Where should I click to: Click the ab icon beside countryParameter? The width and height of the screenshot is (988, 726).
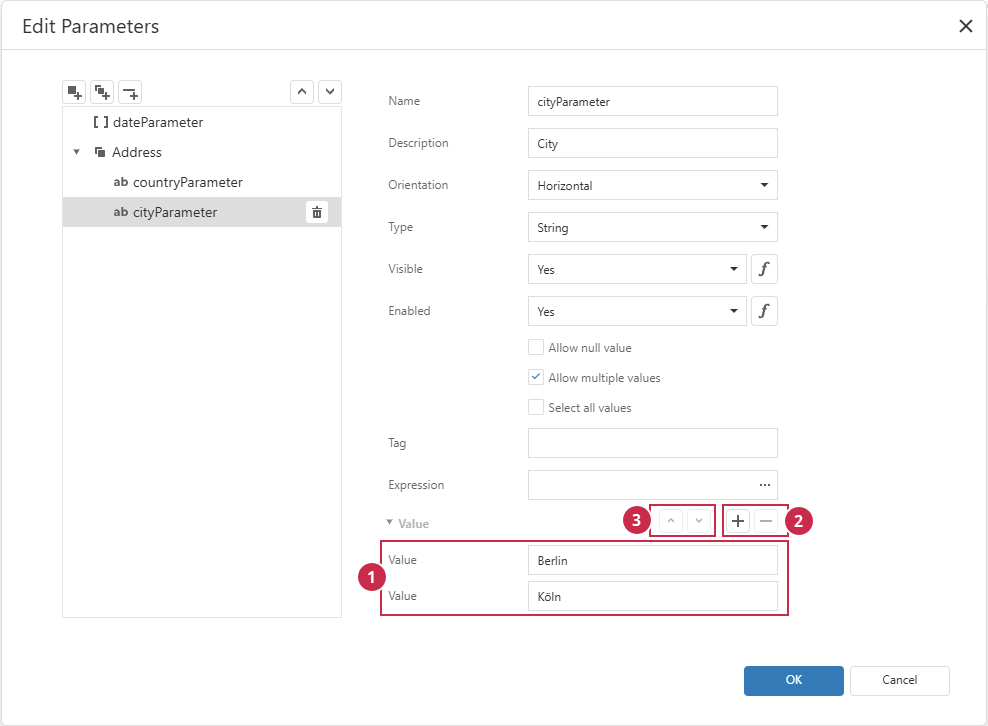point(120,182)
